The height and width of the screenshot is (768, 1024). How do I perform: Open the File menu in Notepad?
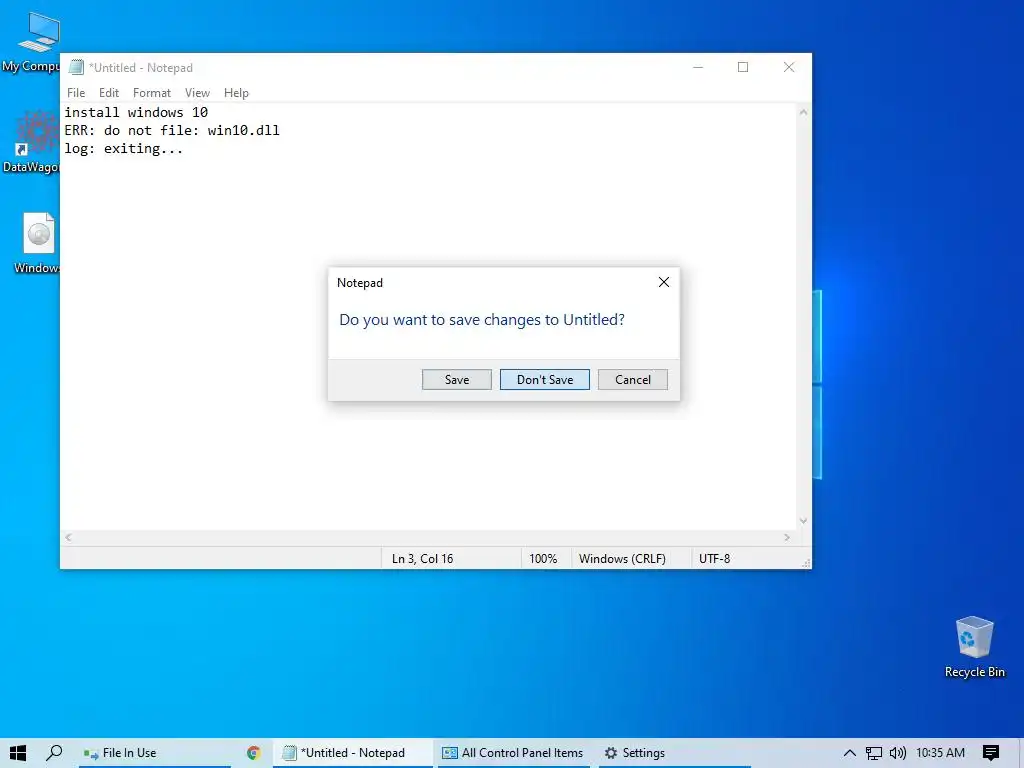click(x=76, y=93)
